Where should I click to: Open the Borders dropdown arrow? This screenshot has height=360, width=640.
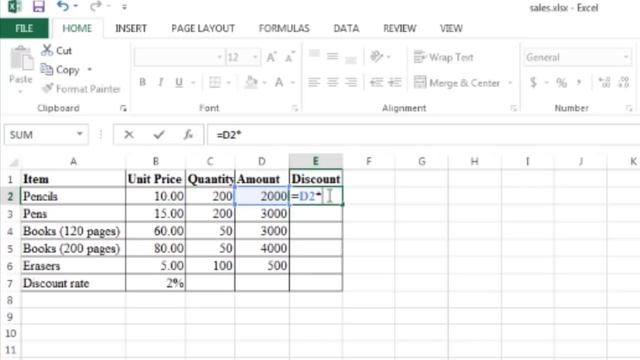pos(229,83)
